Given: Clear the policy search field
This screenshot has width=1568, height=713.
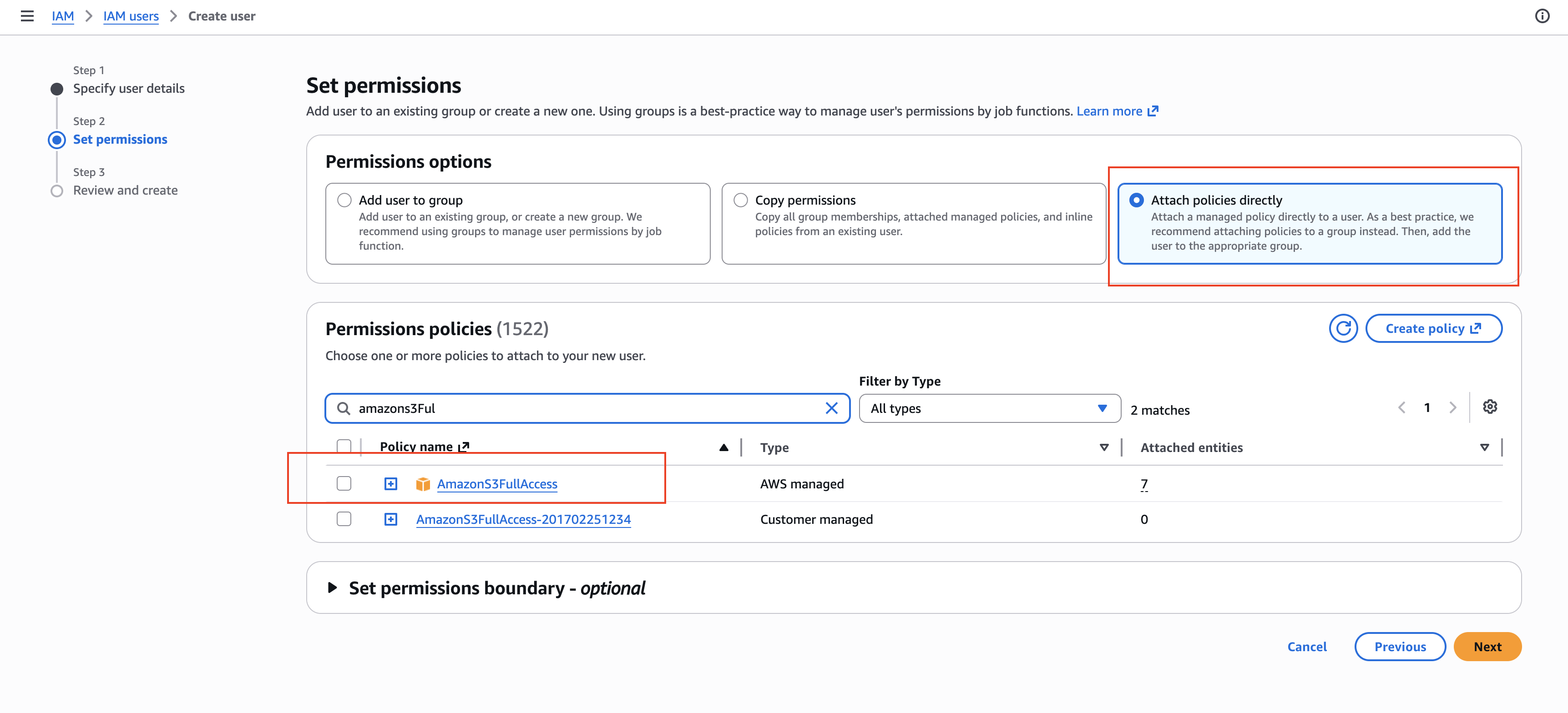Looking at the screenshot, I should pyautogui.click(x=831, y=408).
